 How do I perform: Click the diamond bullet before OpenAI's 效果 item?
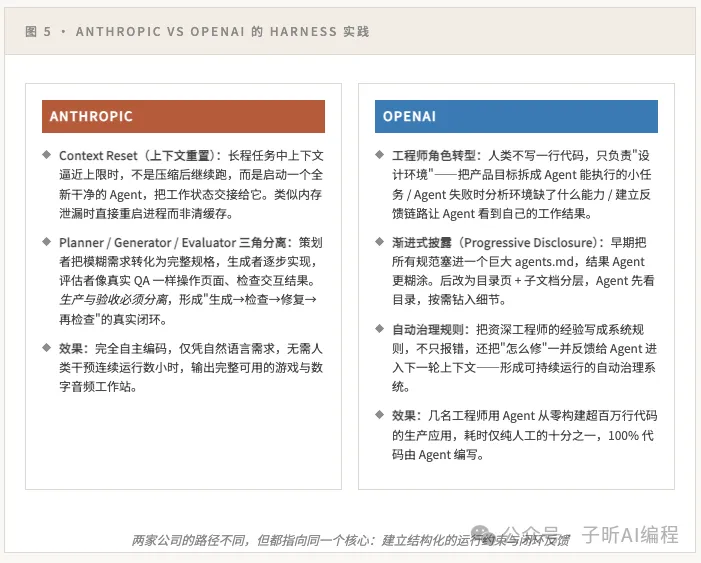[380, 413]
